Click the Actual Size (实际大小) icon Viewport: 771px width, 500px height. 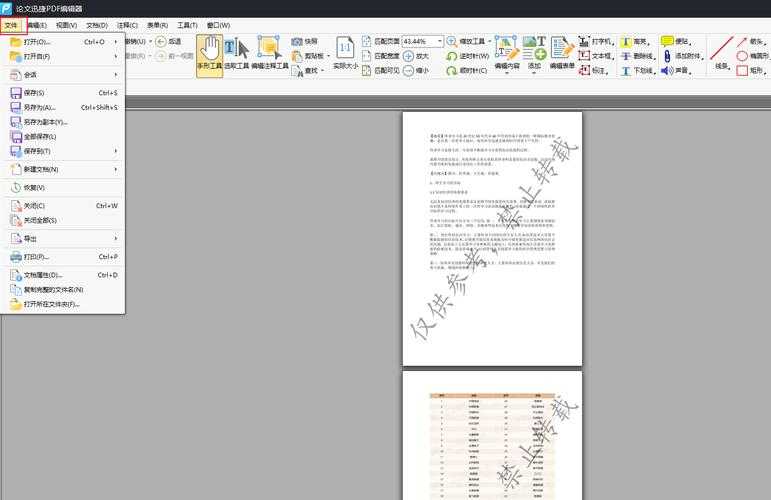pos(344,54)
